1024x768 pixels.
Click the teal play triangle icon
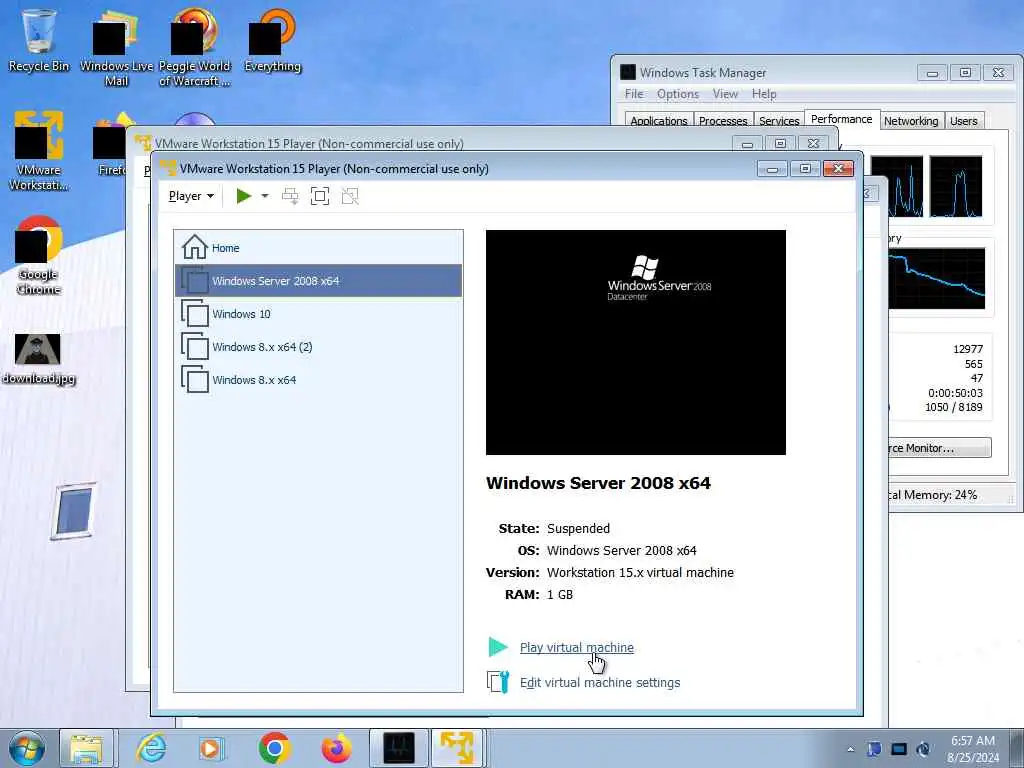pos(498,647)
